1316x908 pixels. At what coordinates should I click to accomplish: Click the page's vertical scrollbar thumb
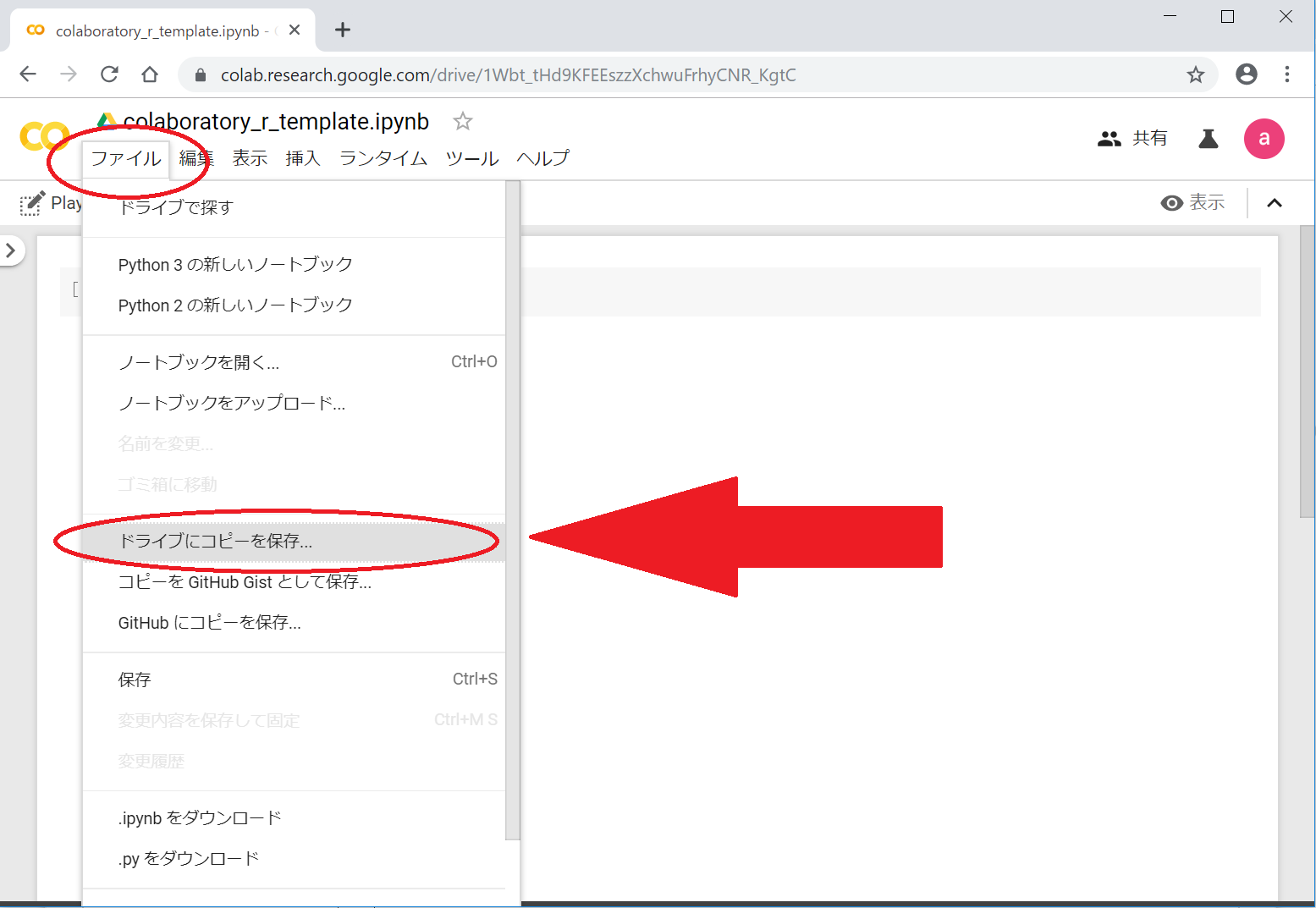click(x=1307, y=372)
